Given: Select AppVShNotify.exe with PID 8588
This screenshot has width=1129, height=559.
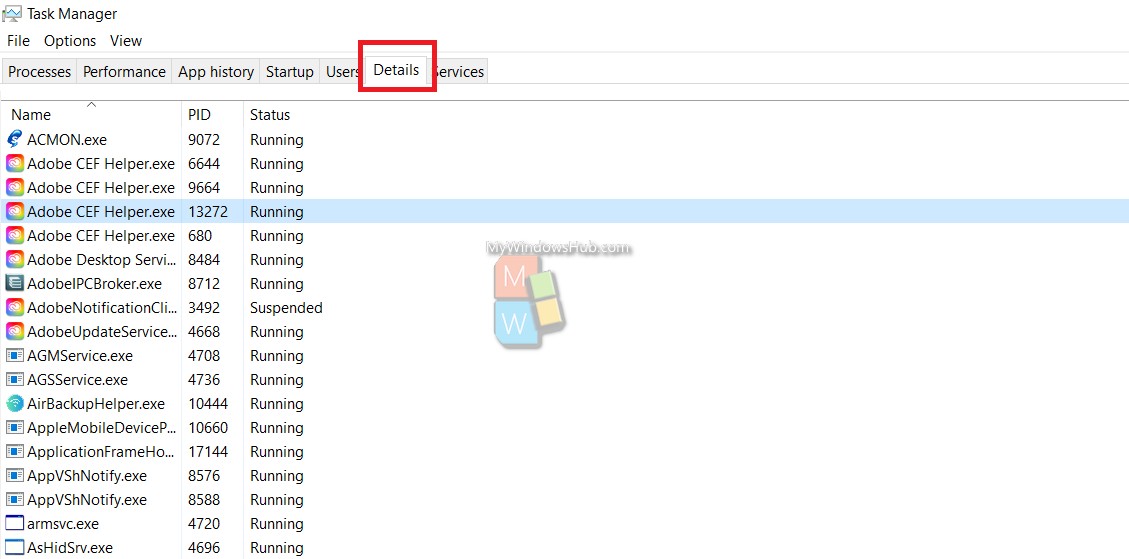Looking at the screenshot, I should [x=87, y=500].
